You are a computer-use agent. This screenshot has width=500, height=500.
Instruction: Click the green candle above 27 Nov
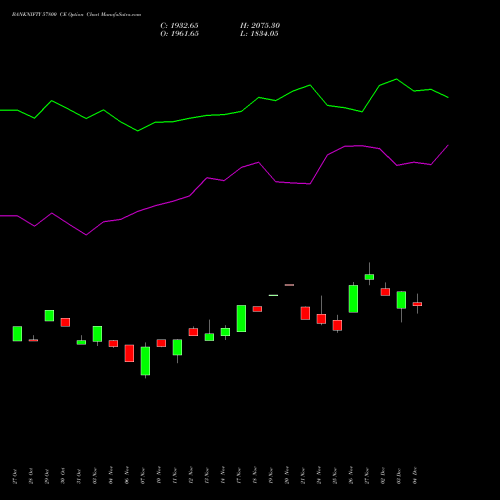click(369, 277)
